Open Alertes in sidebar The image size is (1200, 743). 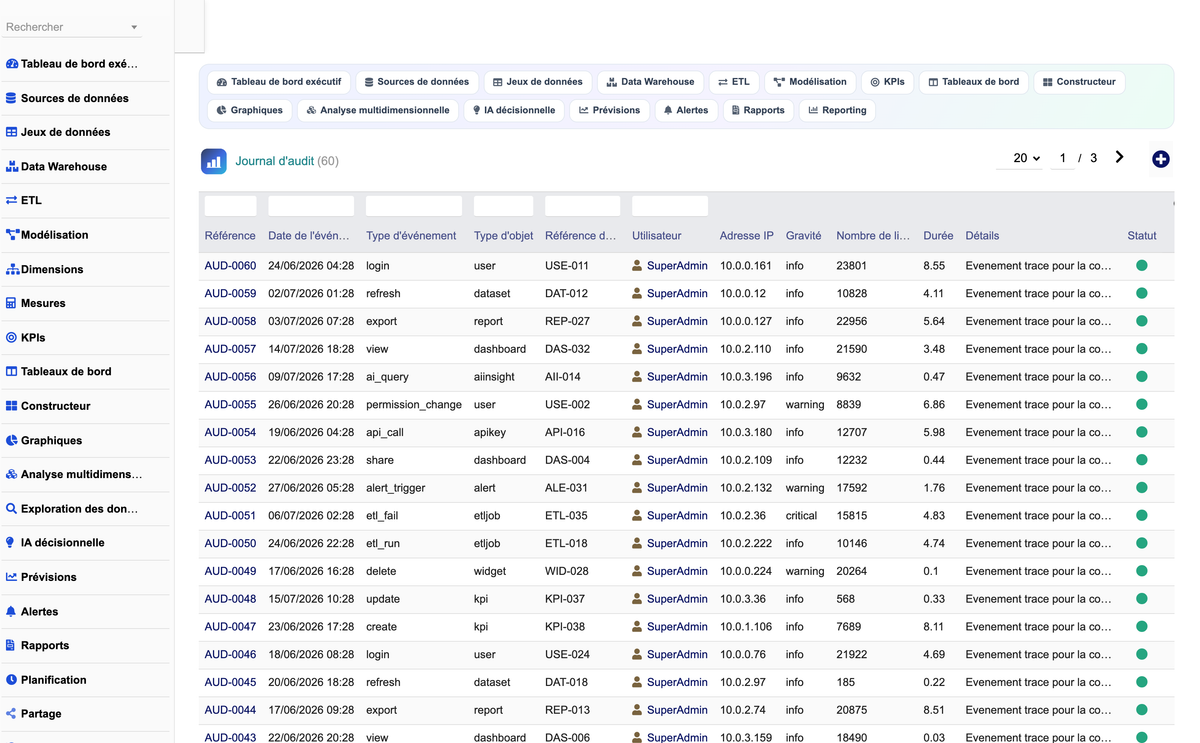pos(32,612)
